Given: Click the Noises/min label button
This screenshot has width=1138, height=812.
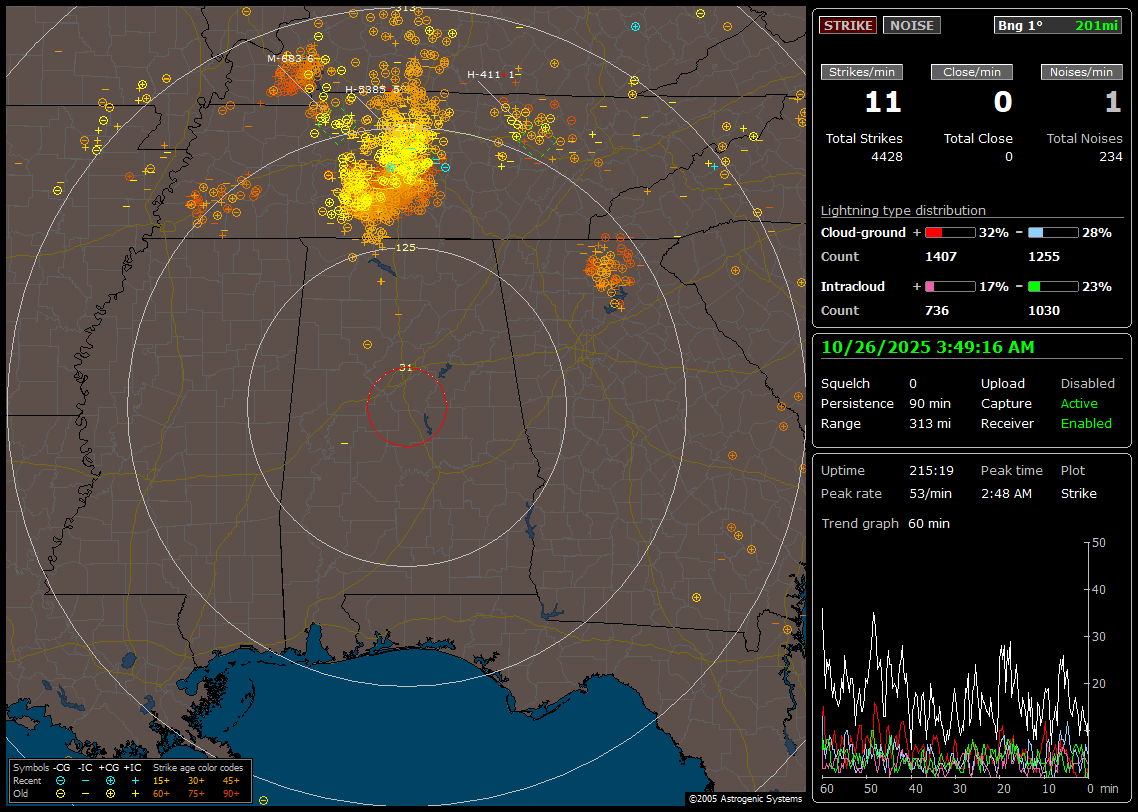Looking at the screenshot, I should (1081, 72).
